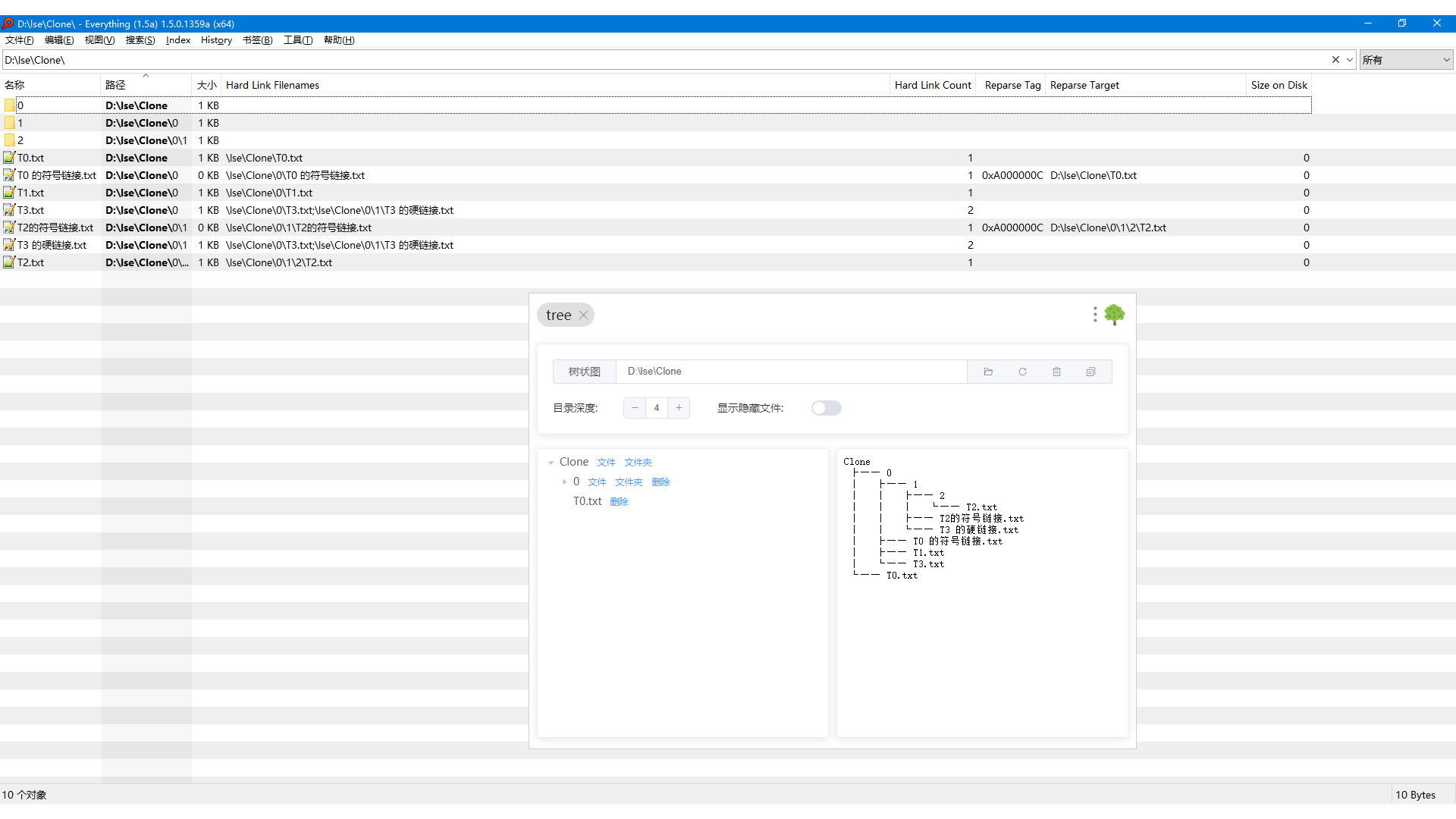Screen dimensions: 1456x819
Task: Collapse the Clone tree node
Action: click(x=551, y=463)
